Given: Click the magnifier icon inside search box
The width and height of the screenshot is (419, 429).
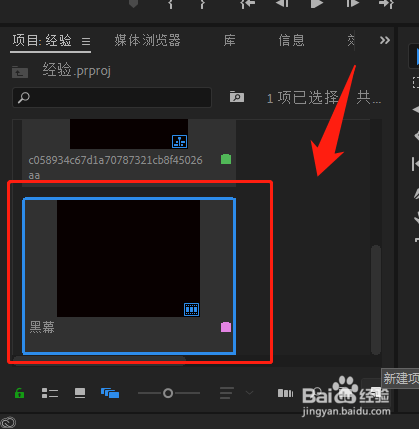Looking at the screenshot, I should [x=24, y=98].
